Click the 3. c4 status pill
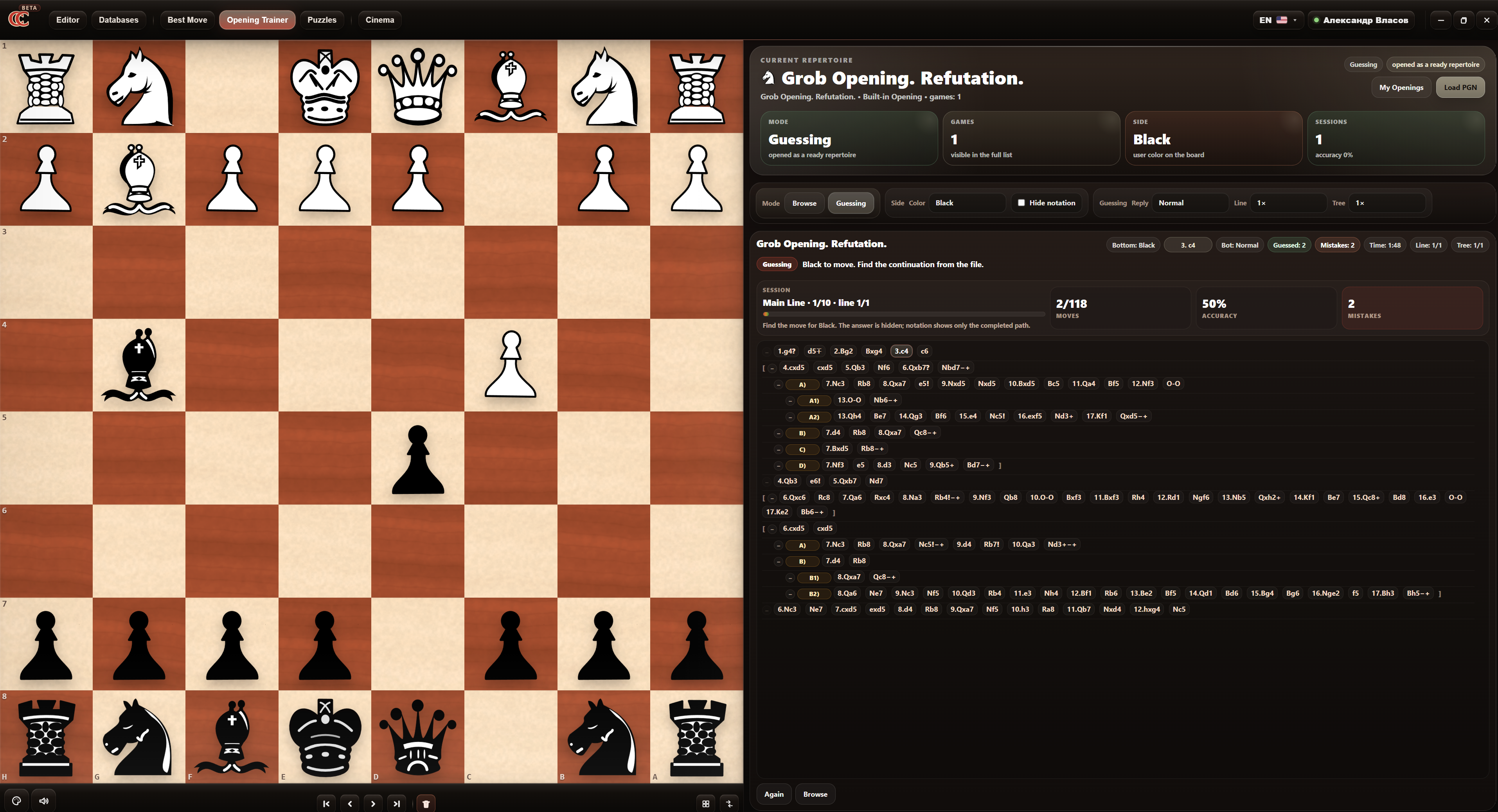 1187,245
